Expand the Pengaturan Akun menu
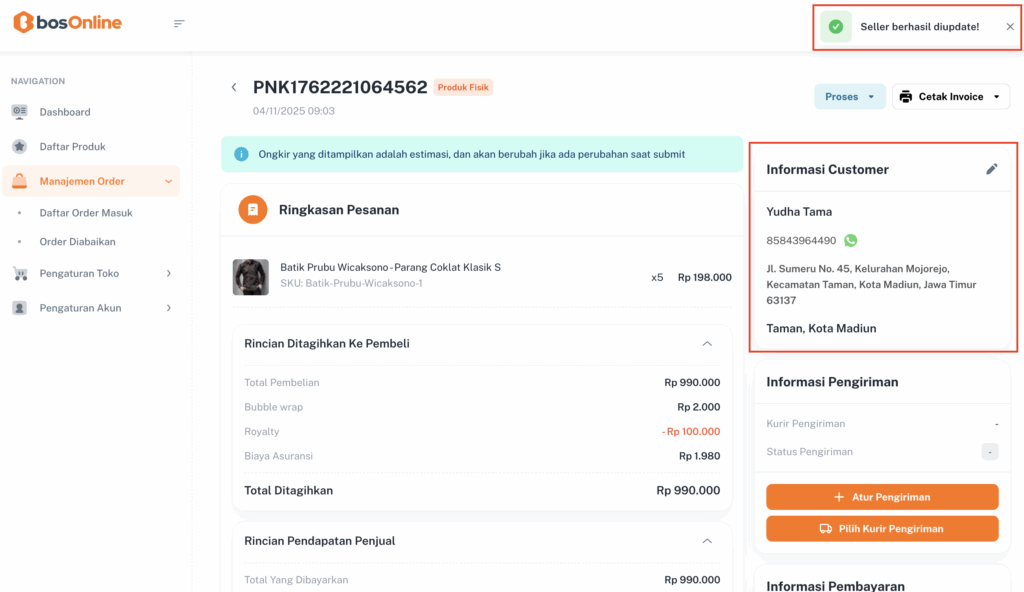This screenshot has height=592, width=1024. (x=168, y=308)
